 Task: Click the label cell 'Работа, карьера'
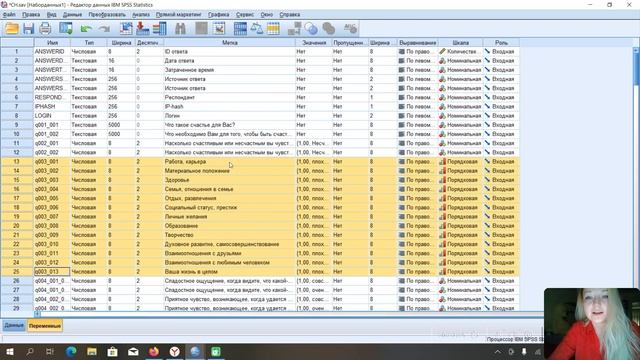tap(229, 162)
